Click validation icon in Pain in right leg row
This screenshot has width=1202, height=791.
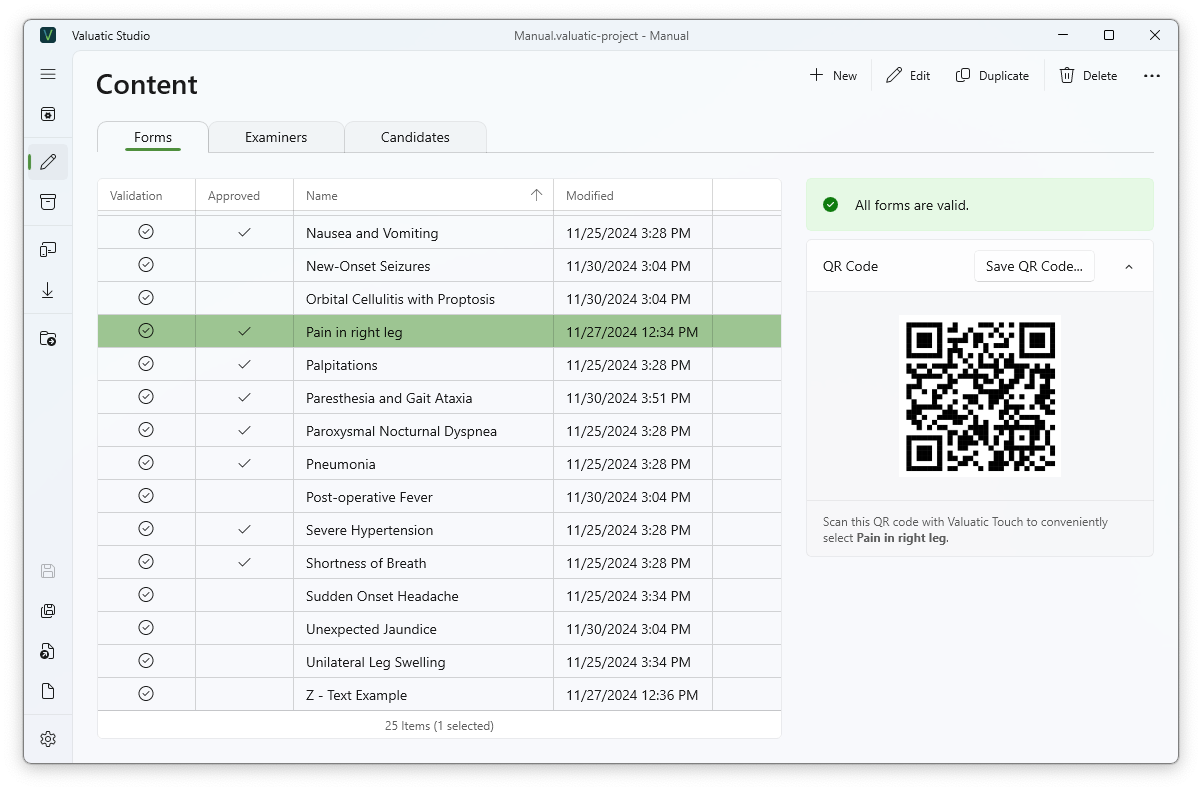coord(146,331)
